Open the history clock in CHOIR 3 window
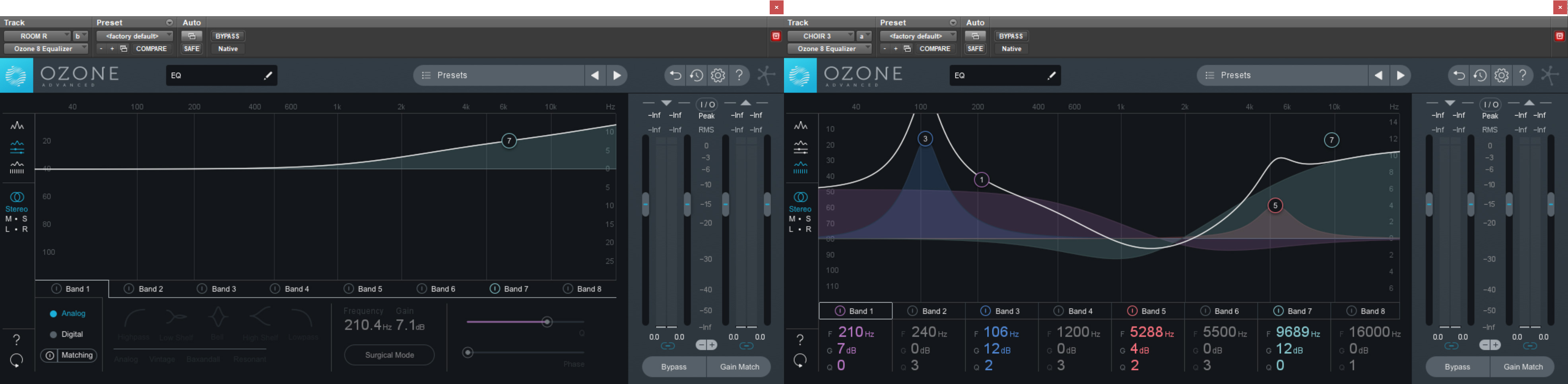The image size is (1568, 384). point(1480,75)
